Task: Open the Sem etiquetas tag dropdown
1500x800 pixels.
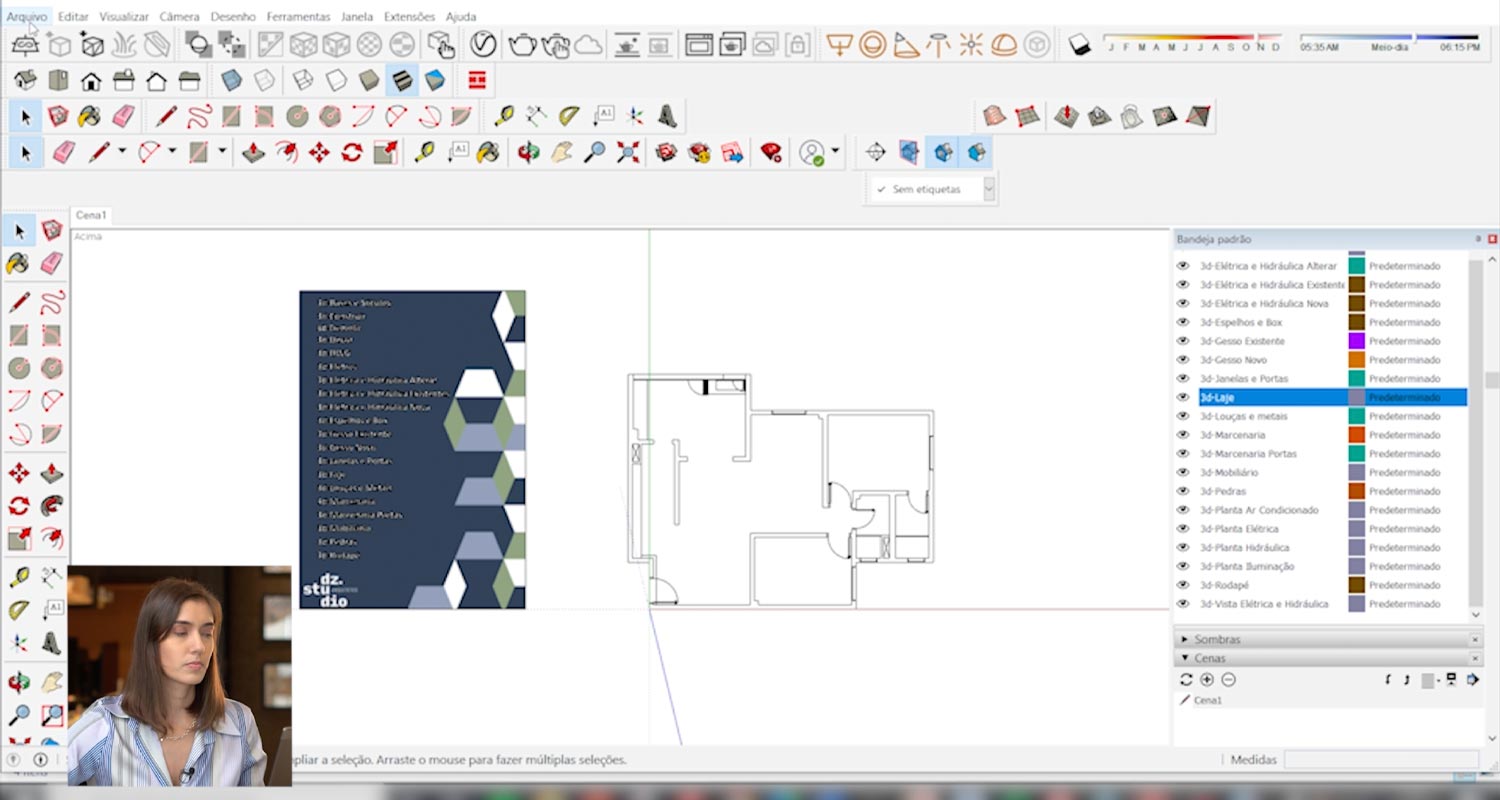Action: point(989,189)
